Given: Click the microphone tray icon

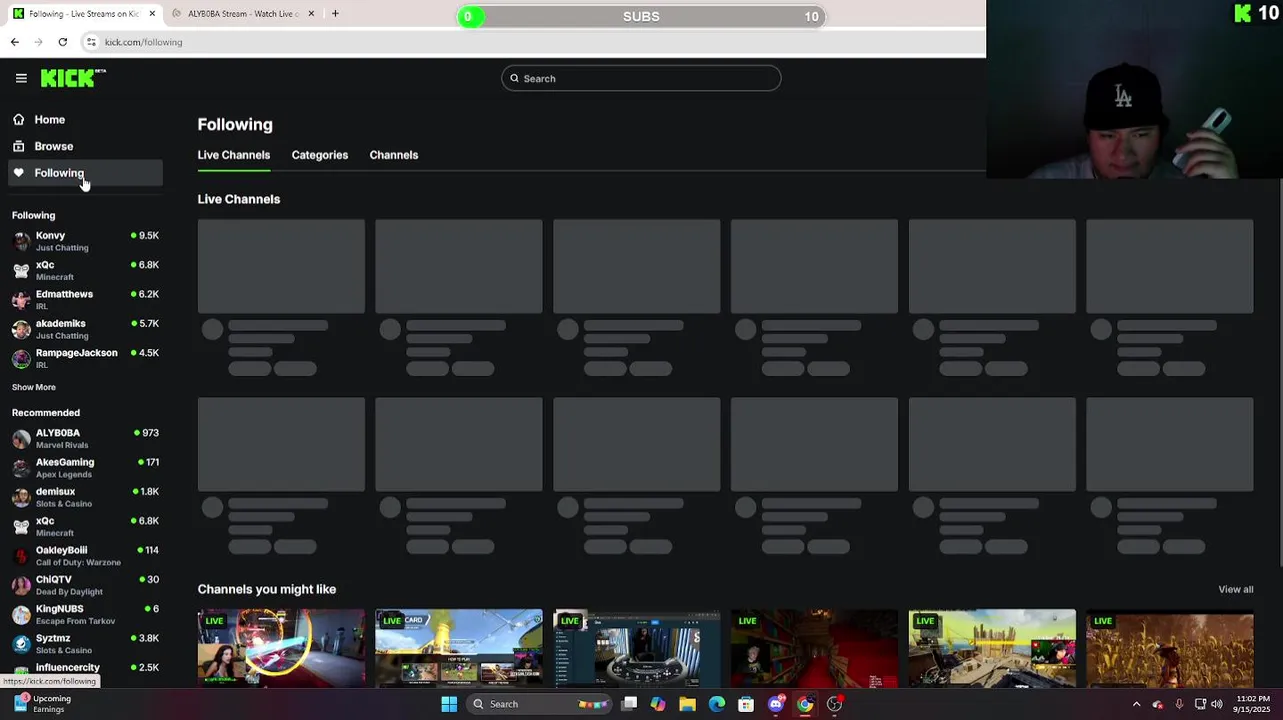Looking at the screenshot, I should (1179, 704).
